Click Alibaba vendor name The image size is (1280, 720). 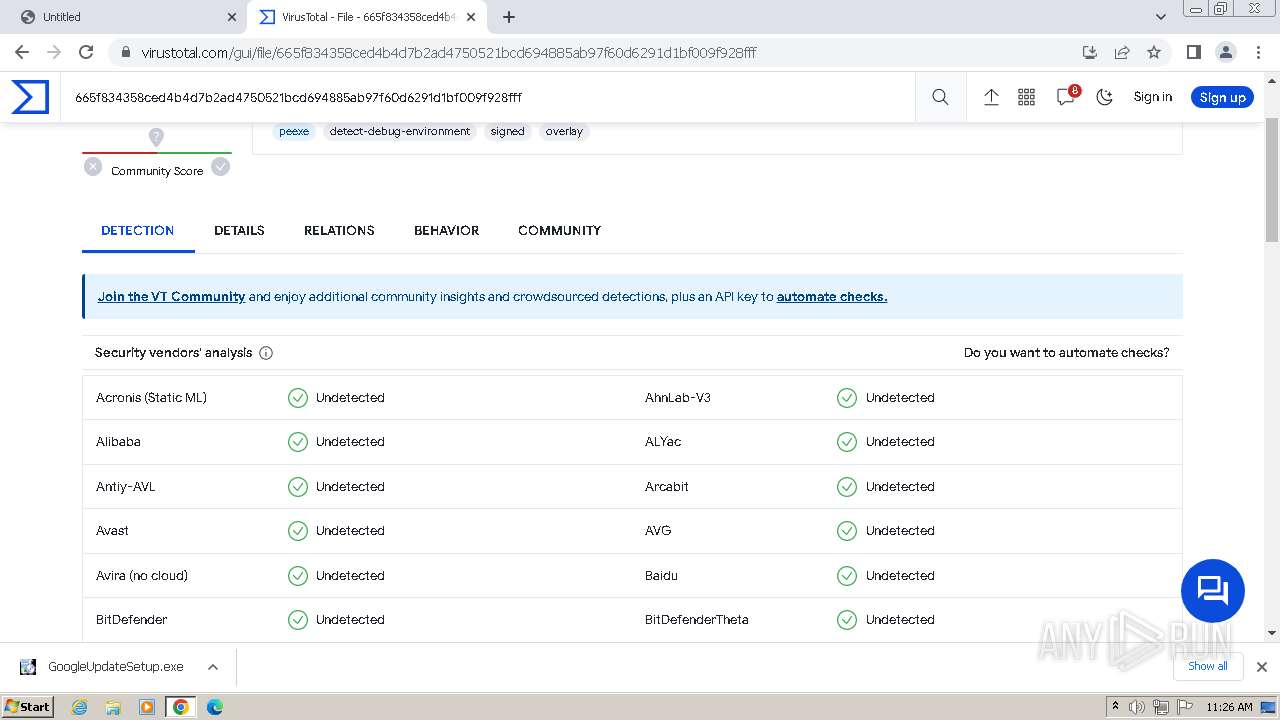click(118, 442)
